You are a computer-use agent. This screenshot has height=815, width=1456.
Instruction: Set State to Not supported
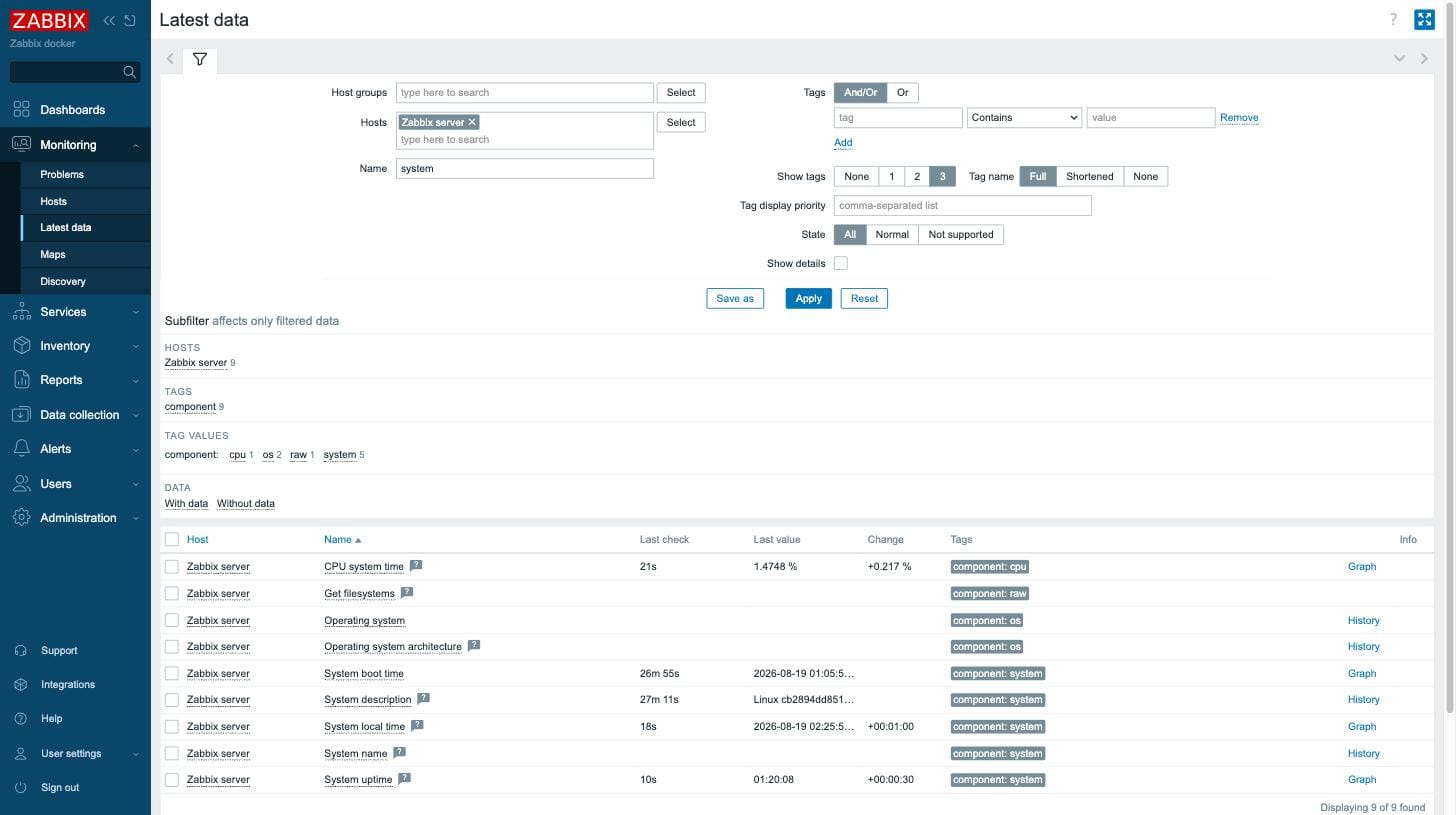tap(960, 235)
